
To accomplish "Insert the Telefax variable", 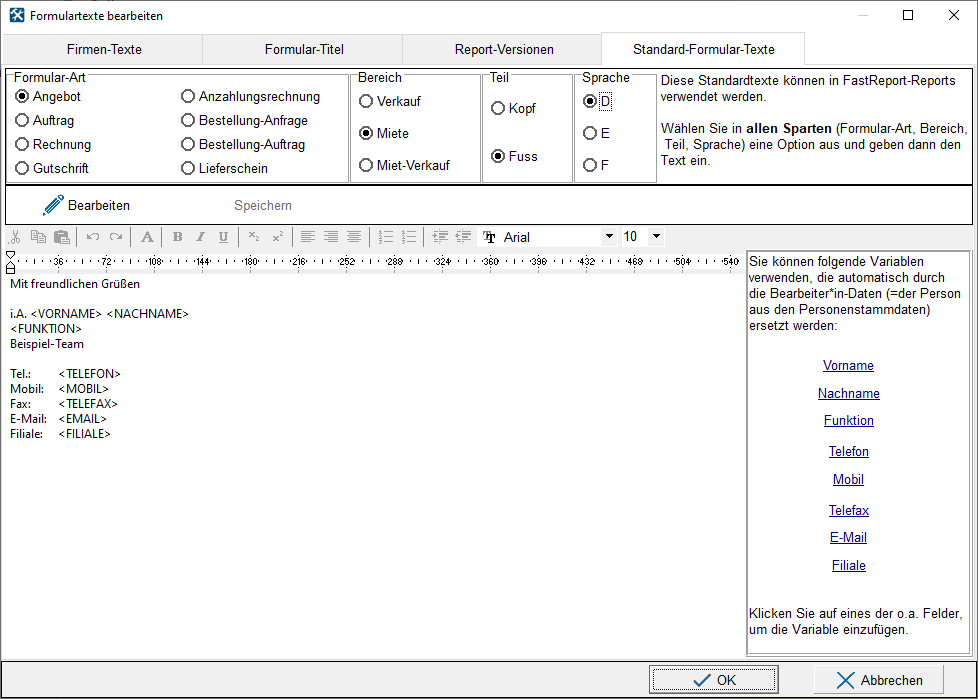I will point(848,511).
